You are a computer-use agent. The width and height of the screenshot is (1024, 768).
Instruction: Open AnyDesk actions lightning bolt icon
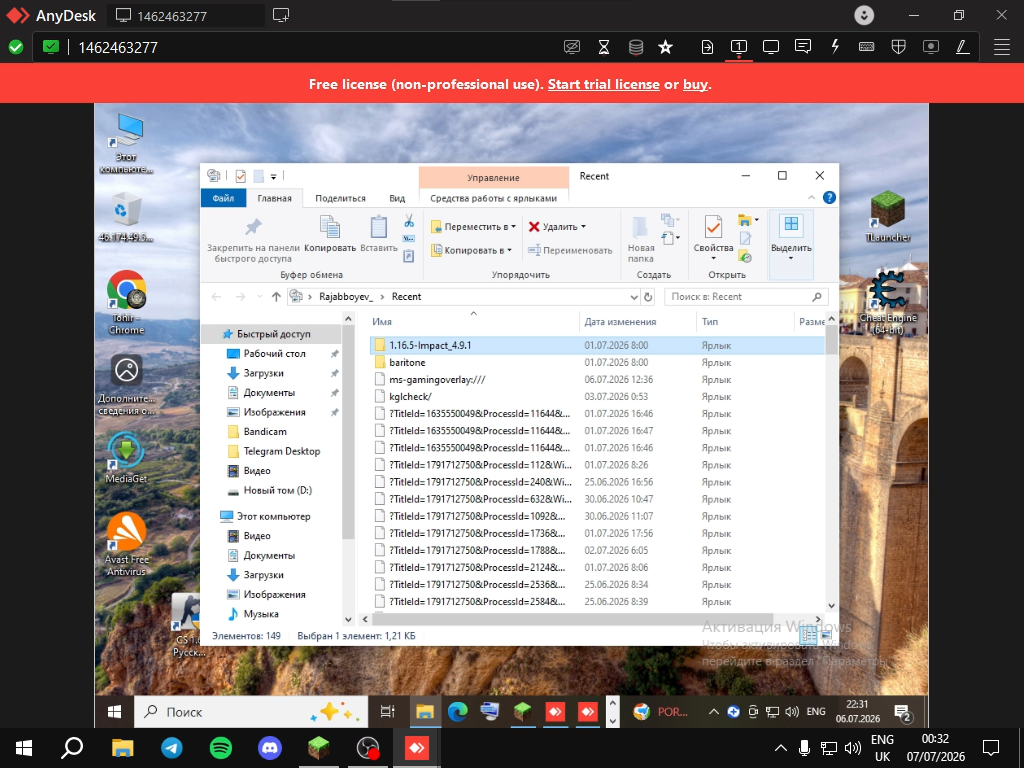835,47
